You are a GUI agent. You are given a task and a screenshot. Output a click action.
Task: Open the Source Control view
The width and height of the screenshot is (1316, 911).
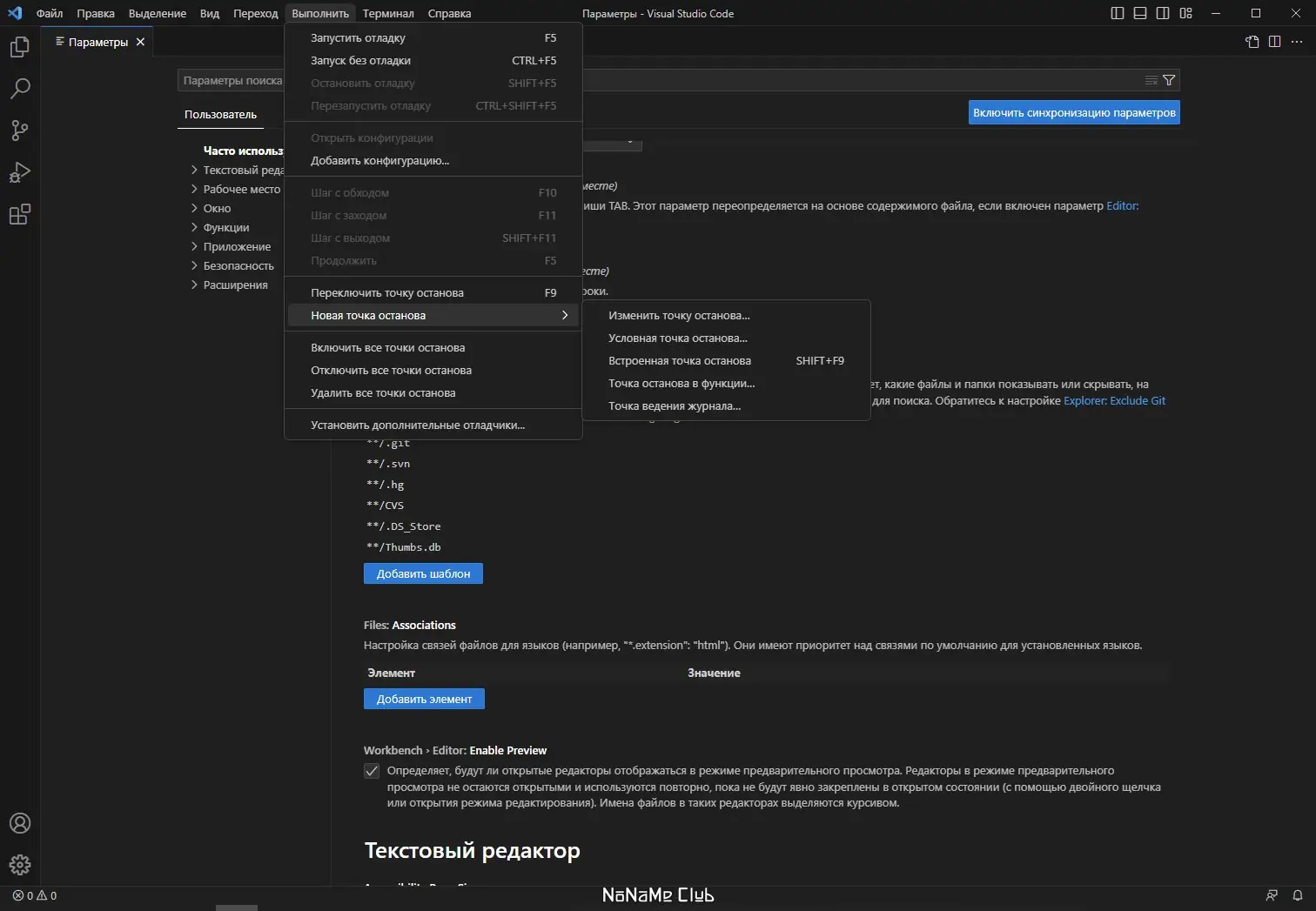pyautogui.click(x=19, y=130)
